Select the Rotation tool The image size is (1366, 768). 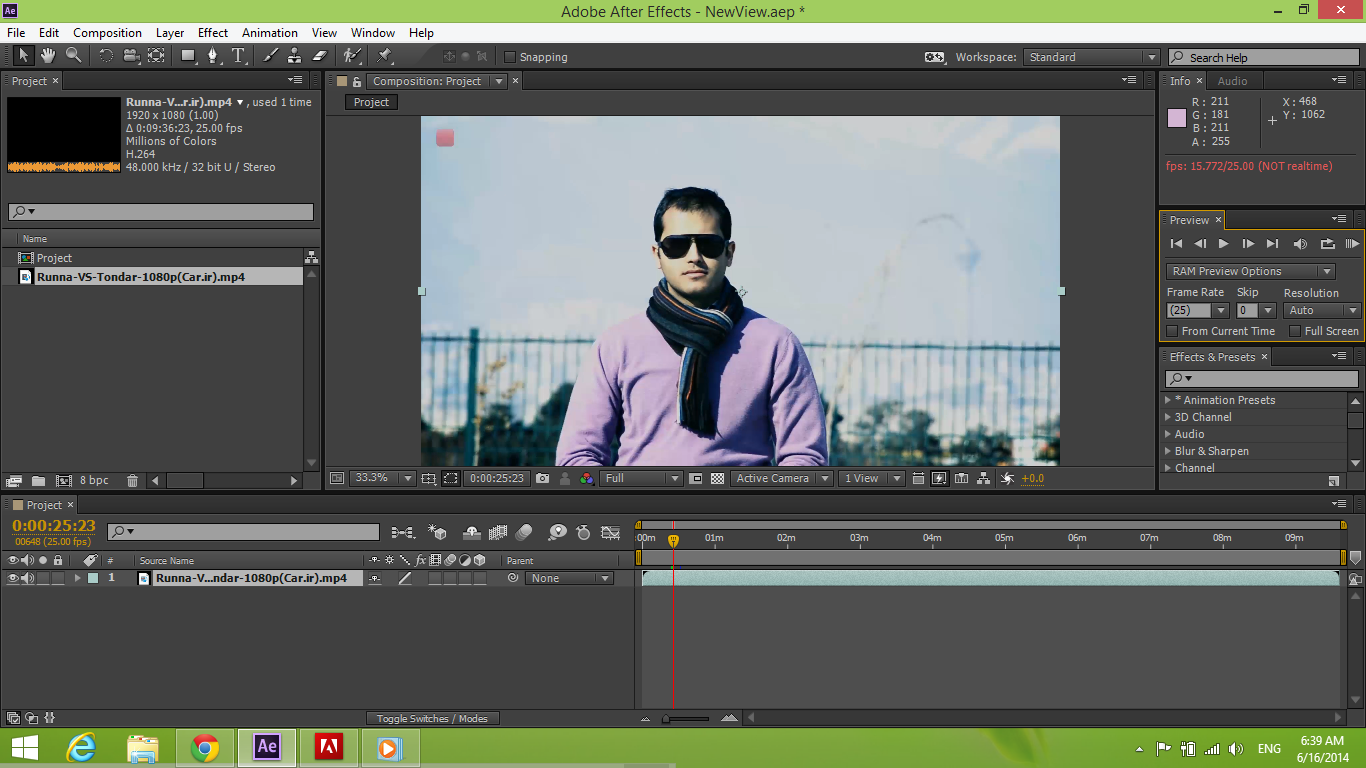[106, 56]
